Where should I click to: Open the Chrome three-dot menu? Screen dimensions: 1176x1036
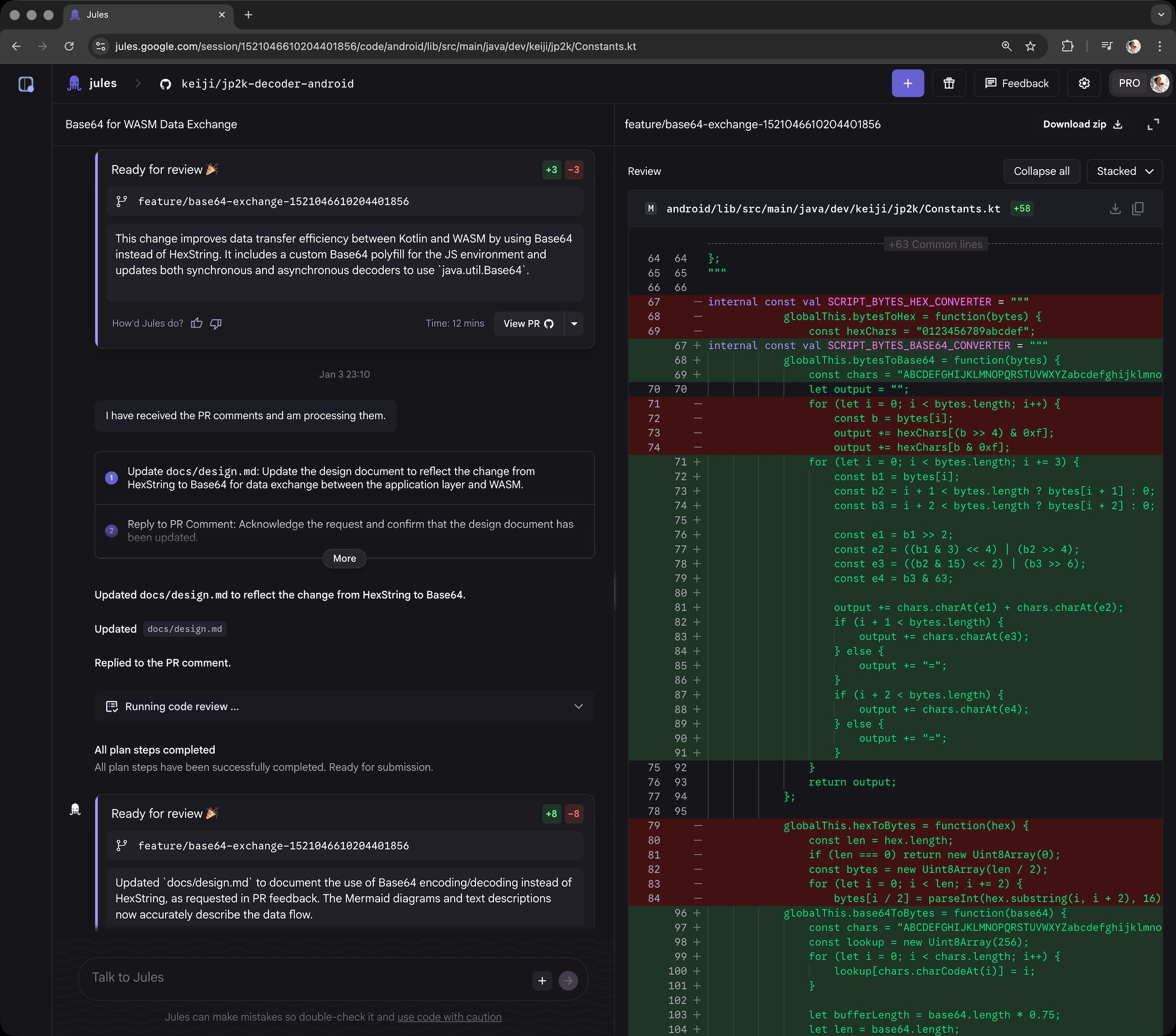1160,46
